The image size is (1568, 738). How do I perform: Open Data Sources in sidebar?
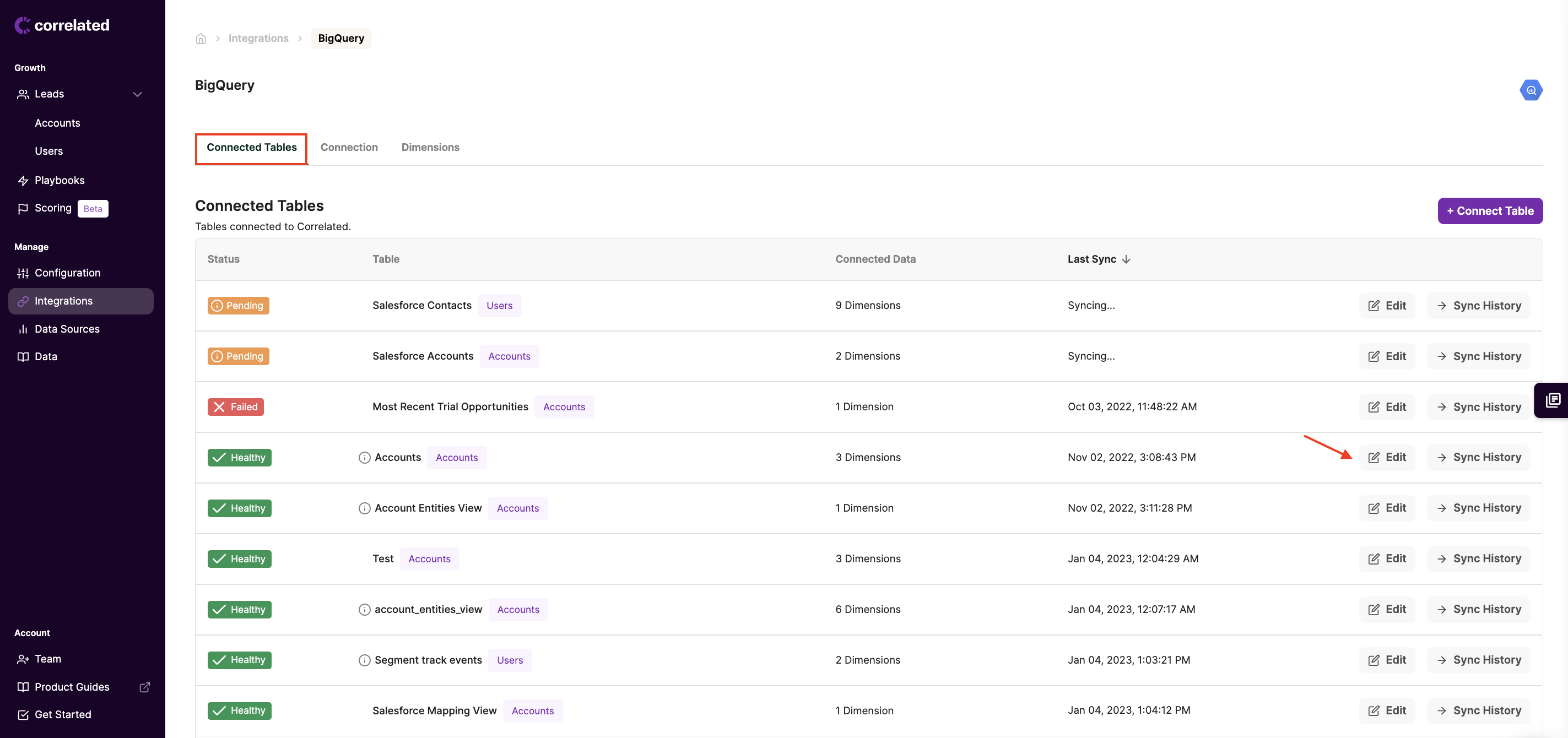click(x=67, y=329)
